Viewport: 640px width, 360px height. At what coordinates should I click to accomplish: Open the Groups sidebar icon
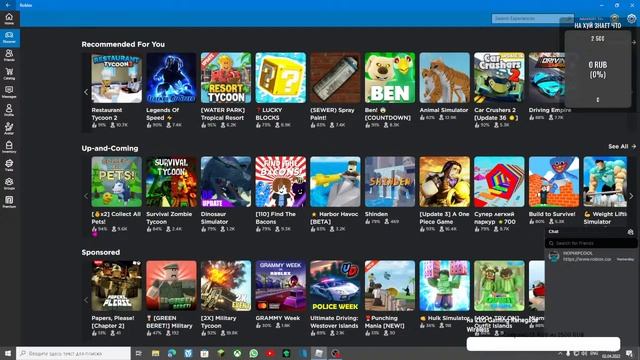point(9,183)
